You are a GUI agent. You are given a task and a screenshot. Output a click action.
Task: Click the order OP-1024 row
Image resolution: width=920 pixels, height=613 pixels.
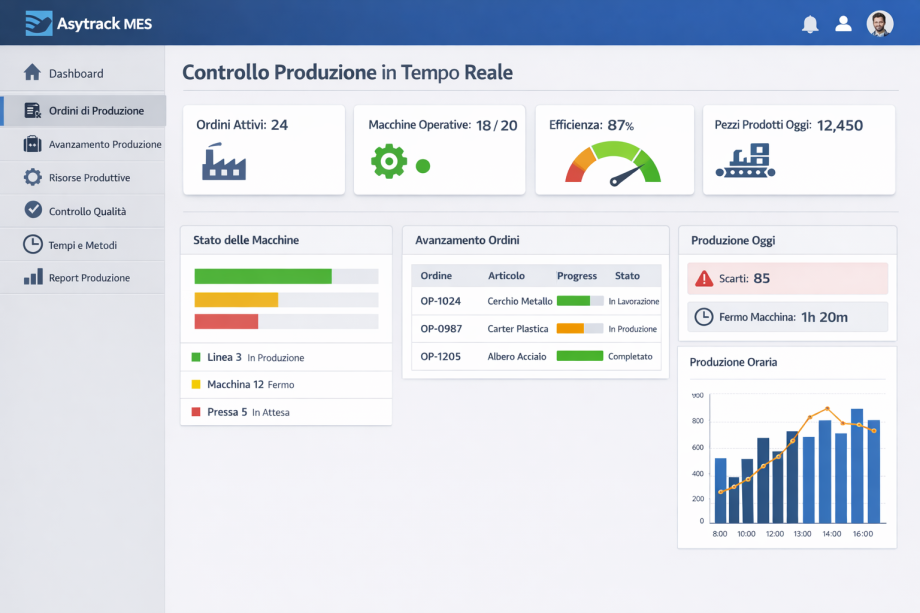point(536,301)
